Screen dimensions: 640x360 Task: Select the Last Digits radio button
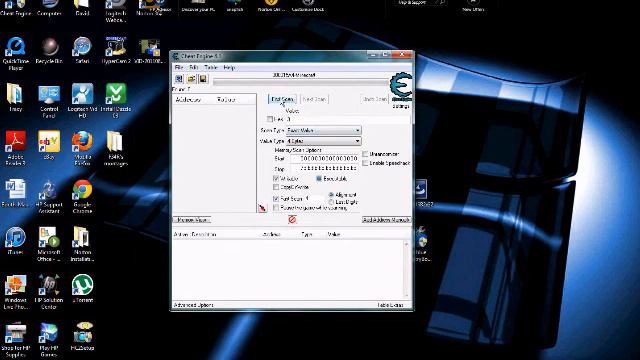[x=331, y=202]
